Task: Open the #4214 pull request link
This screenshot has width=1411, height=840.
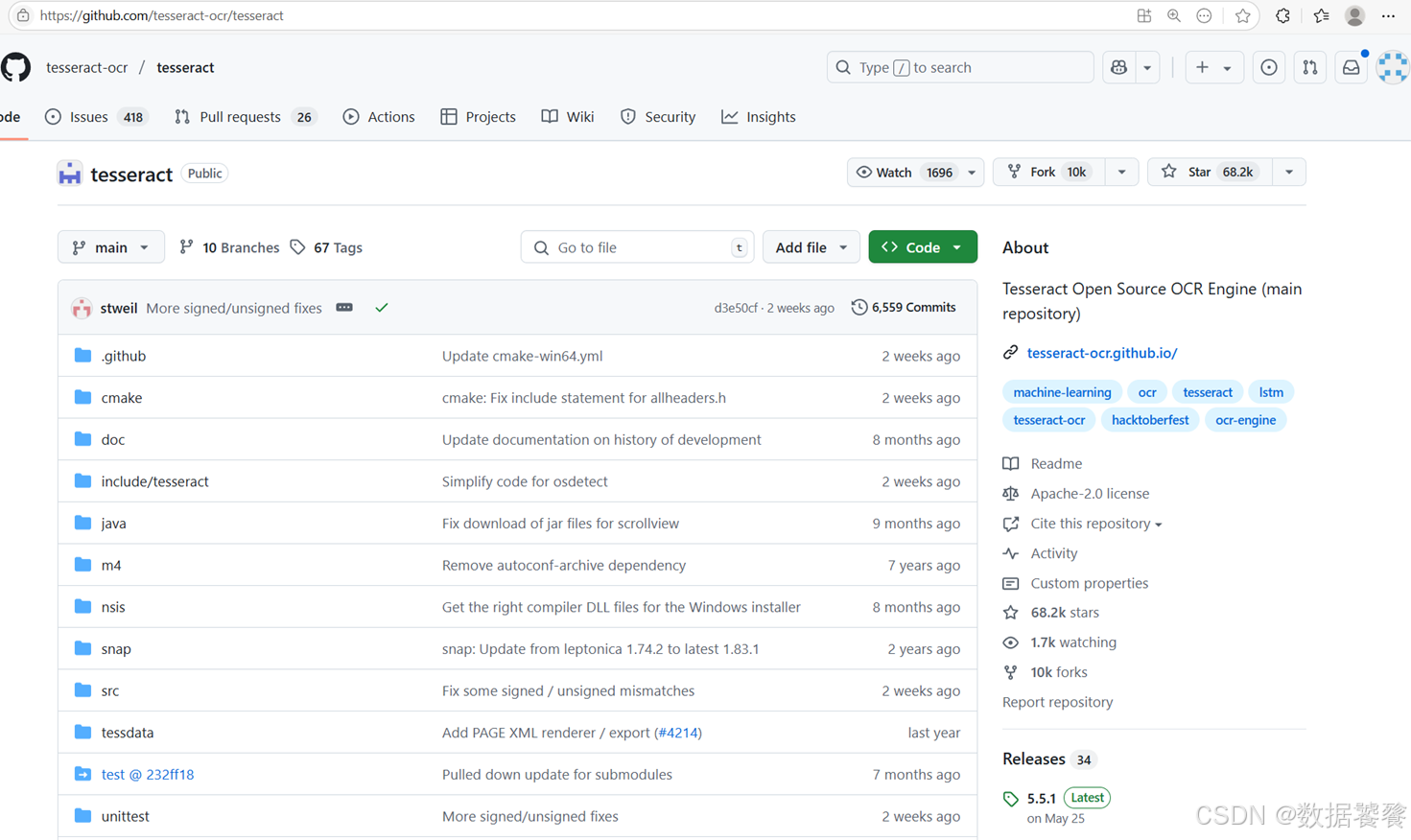Action: pyautogui.click(x=678, y=733)
